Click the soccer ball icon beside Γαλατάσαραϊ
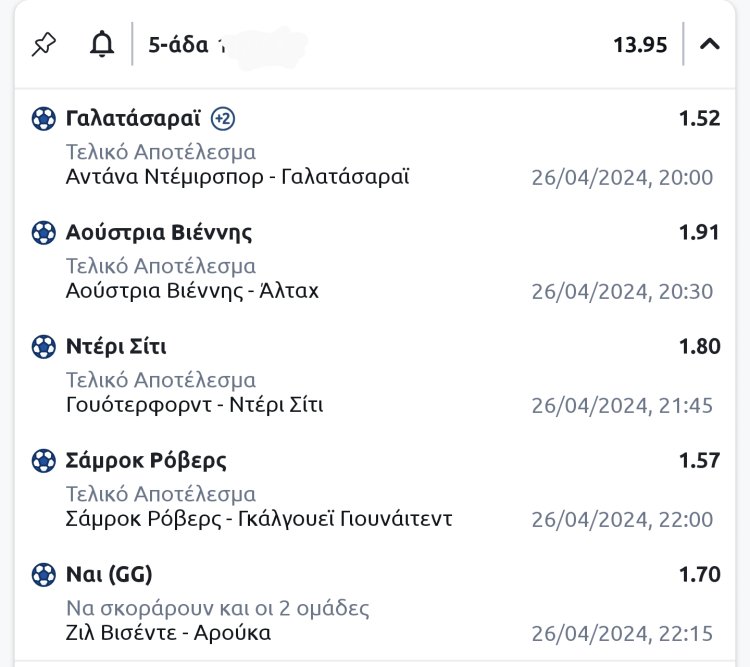 [44, 119]
